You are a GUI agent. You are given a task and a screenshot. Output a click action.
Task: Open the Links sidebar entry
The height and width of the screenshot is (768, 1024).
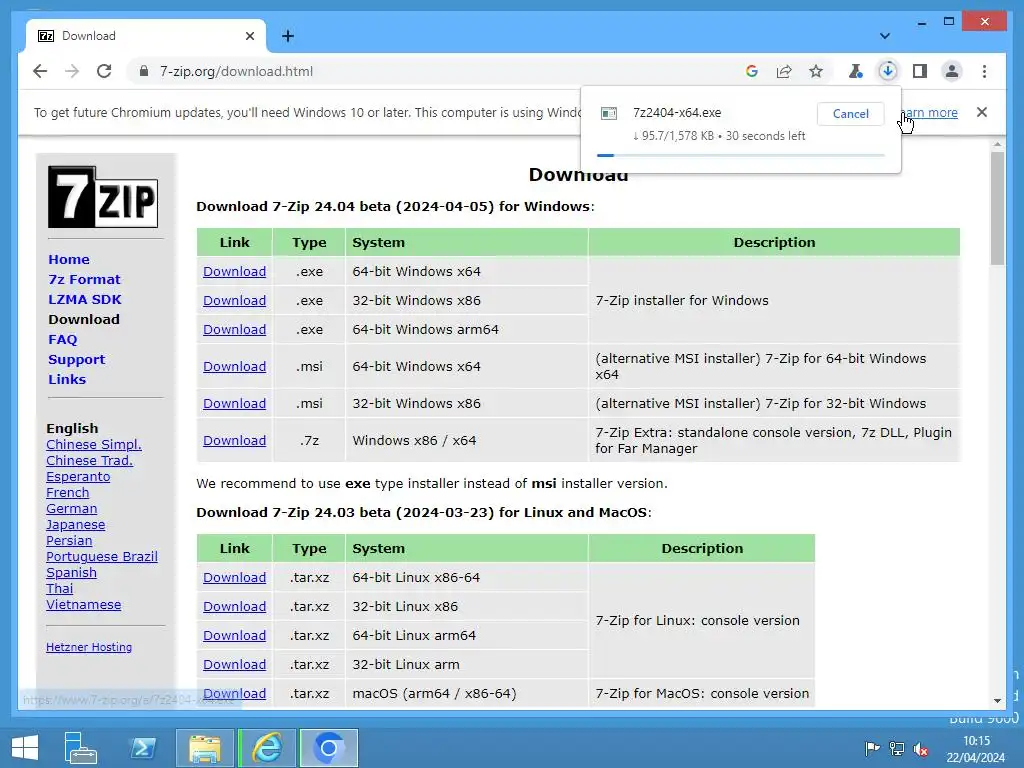coord(67,379)
